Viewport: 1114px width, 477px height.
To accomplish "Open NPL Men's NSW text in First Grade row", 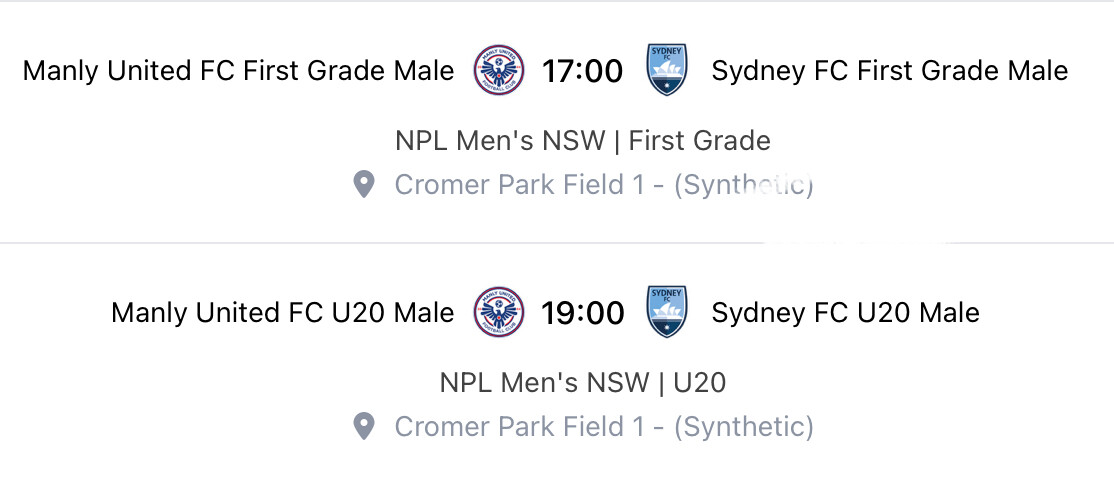I will point(499,141).
